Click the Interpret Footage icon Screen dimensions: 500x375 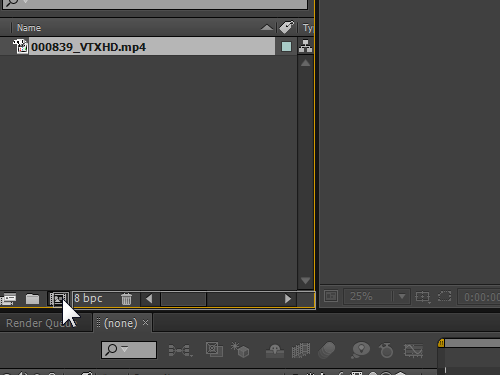pos(8,299)
